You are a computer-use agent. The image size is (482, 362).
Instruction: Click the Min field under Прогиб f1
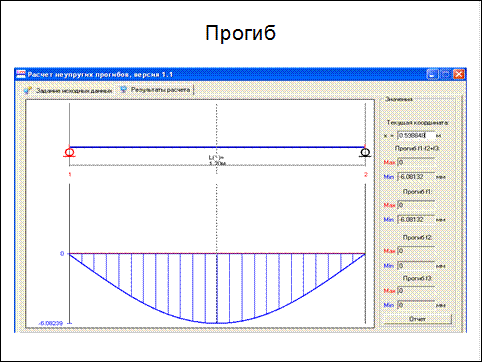[x=416, y=220]
